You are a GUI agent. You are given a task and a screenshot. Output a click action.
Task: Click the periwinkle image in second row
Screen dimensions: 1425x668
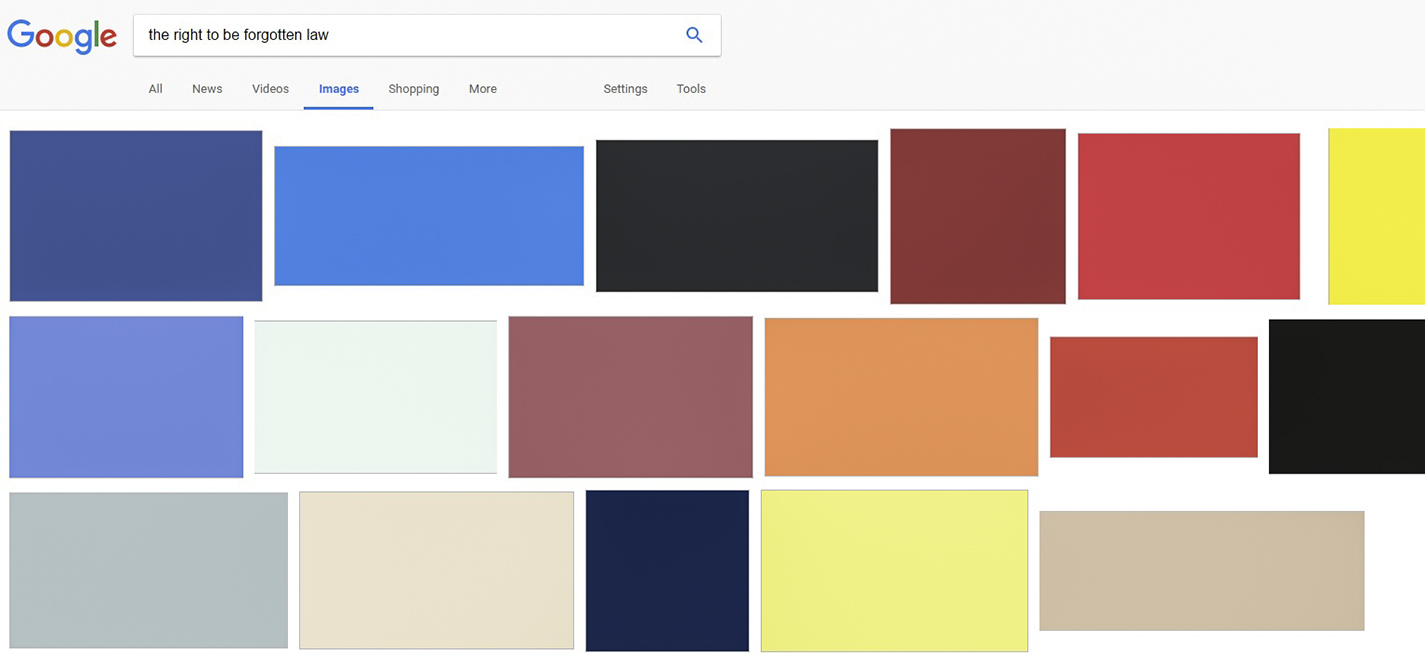126,397
